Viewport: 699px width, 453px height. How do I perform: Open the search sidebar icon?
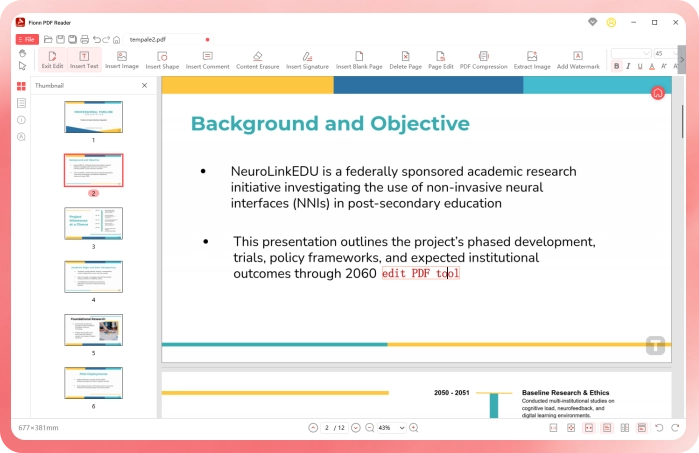click(x=21, y=137)
